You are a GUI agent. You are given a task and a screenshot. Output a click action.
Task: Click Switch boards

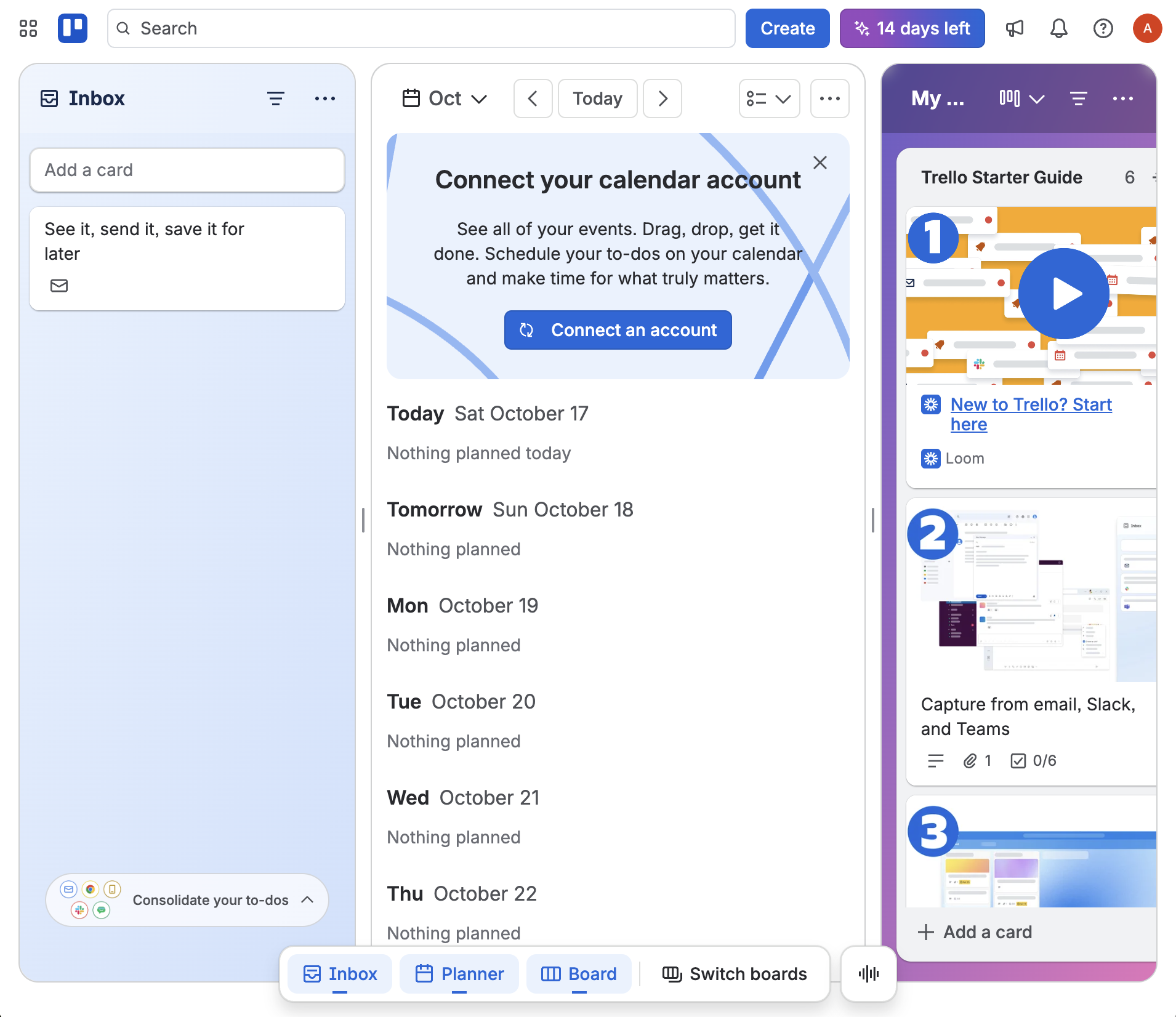(x=735, y=974)
